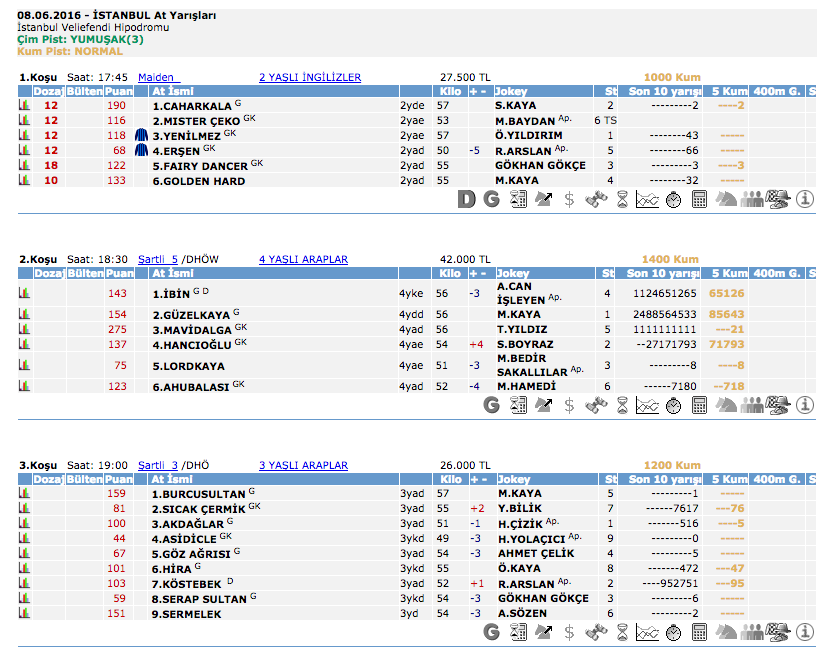Open the calculator icon under race 1
Screen dimensions: 835x658
click(699, 199)
